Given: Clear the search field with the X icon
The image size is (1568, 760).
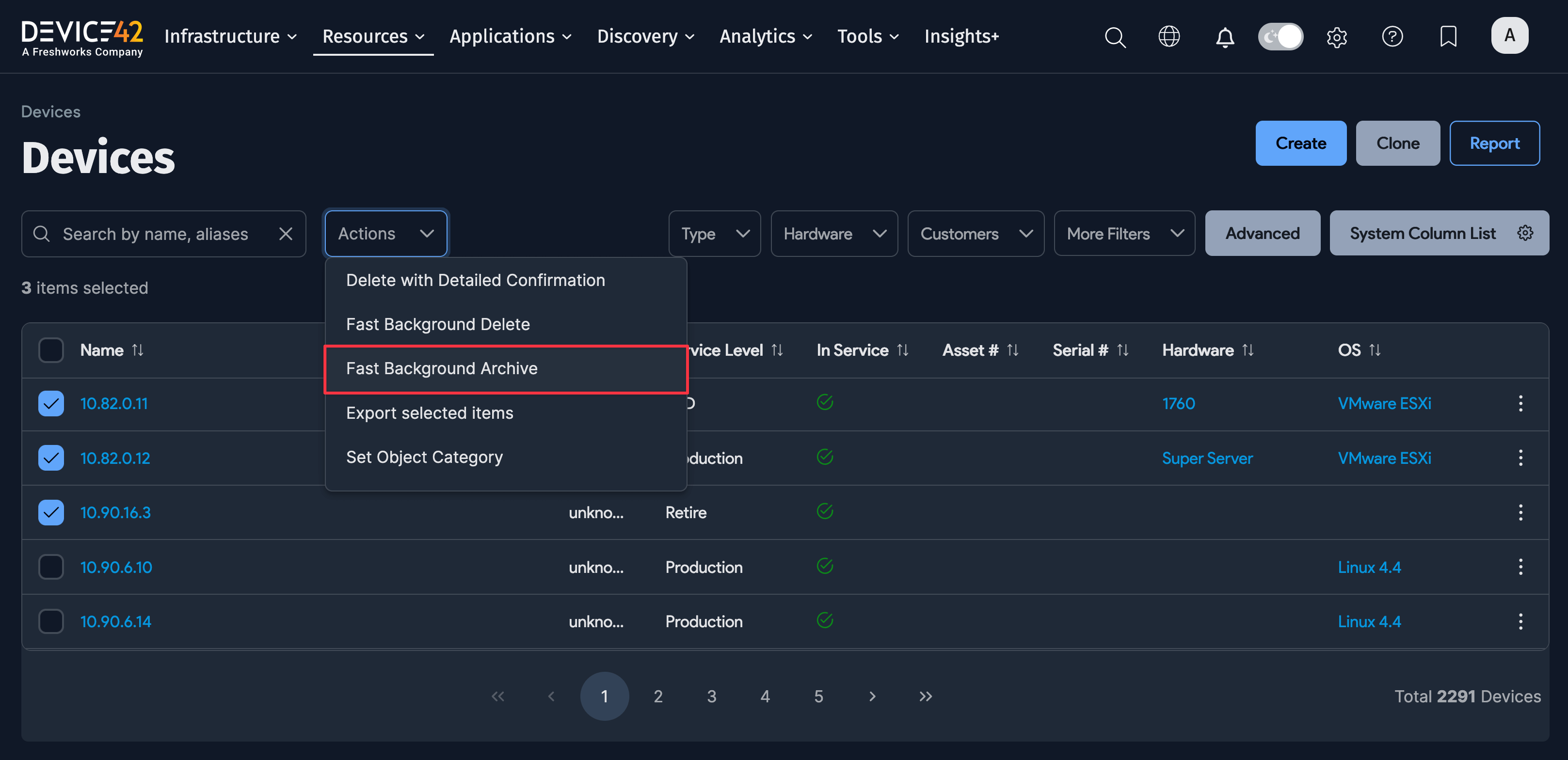Looking at the screenshot, I should [286, 234].
